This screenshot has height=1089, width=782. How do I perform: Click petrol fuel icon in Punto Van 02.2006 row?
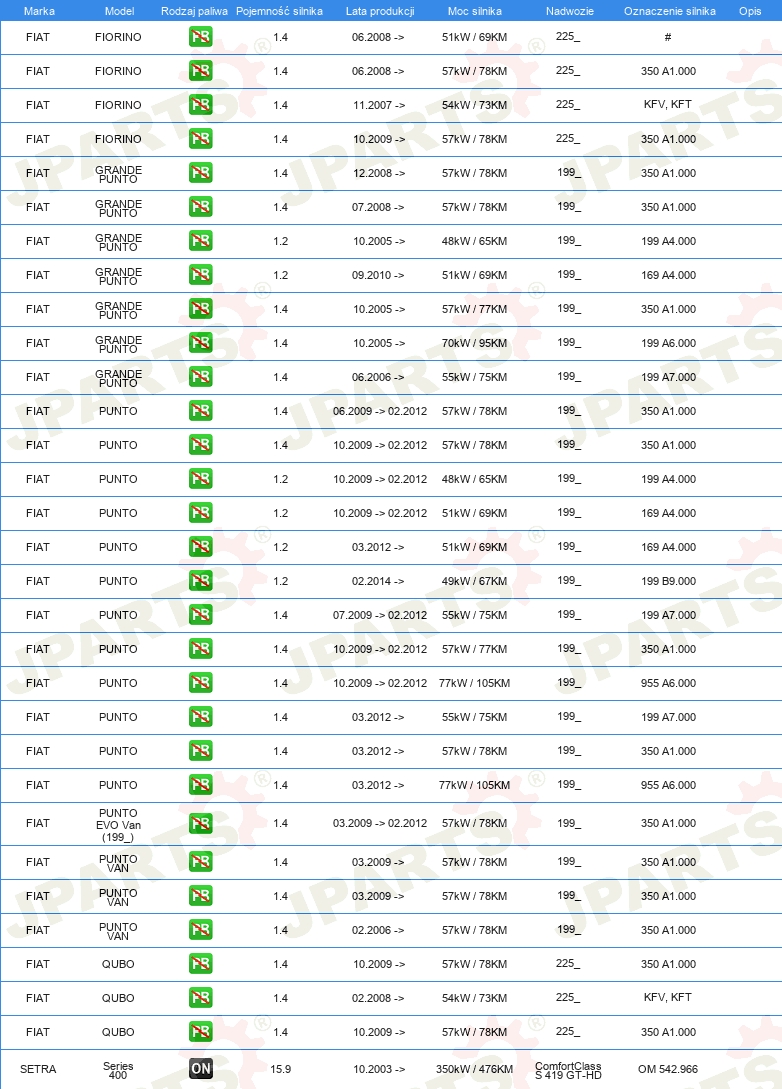point(201,930)
